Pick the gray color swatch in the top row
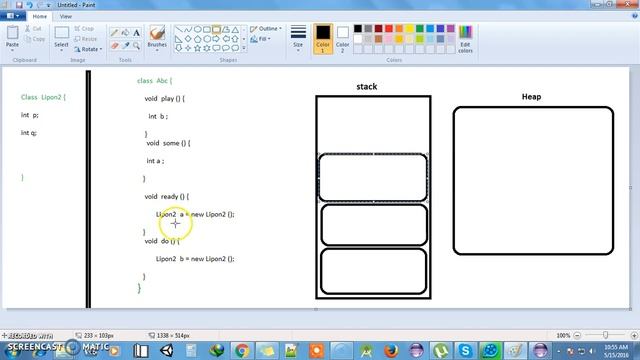The width and height of the screenshot is (640, 360). coord(368,28)
